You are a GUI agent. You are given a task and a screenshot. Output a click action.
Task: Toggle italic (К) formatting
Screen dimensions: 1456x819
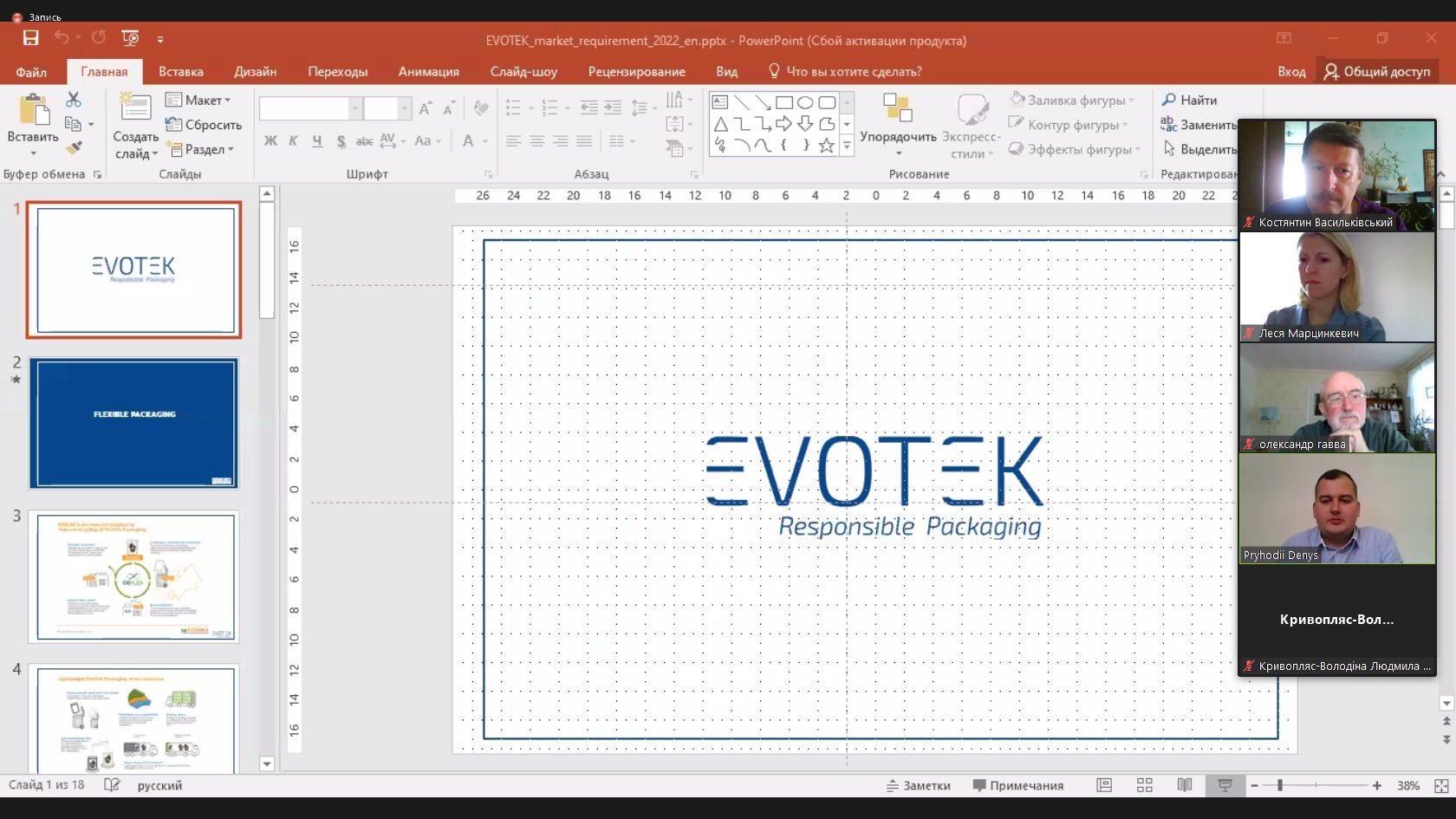[293, 140]
